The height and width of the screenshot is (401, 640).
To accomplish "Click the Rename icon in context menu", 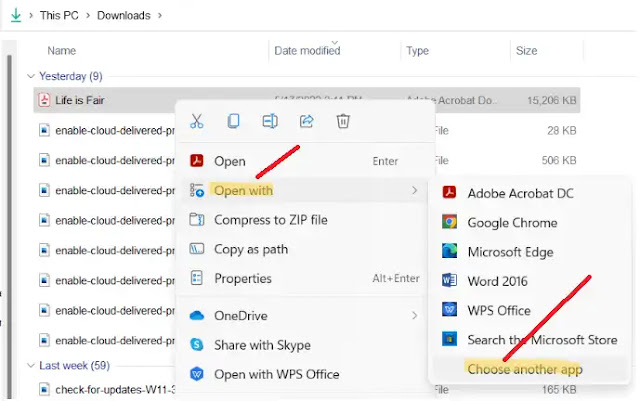I will pyautogui.click(x=270, y=121).
